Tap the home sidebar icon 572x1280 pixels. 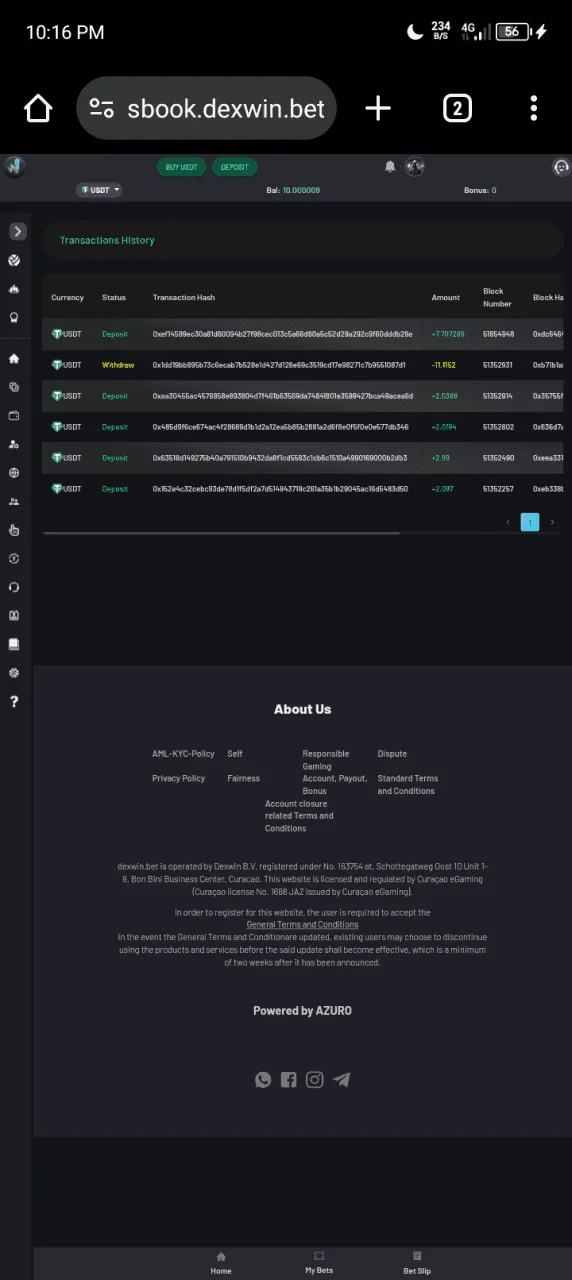pyautogui.click(x=14, y=358)
